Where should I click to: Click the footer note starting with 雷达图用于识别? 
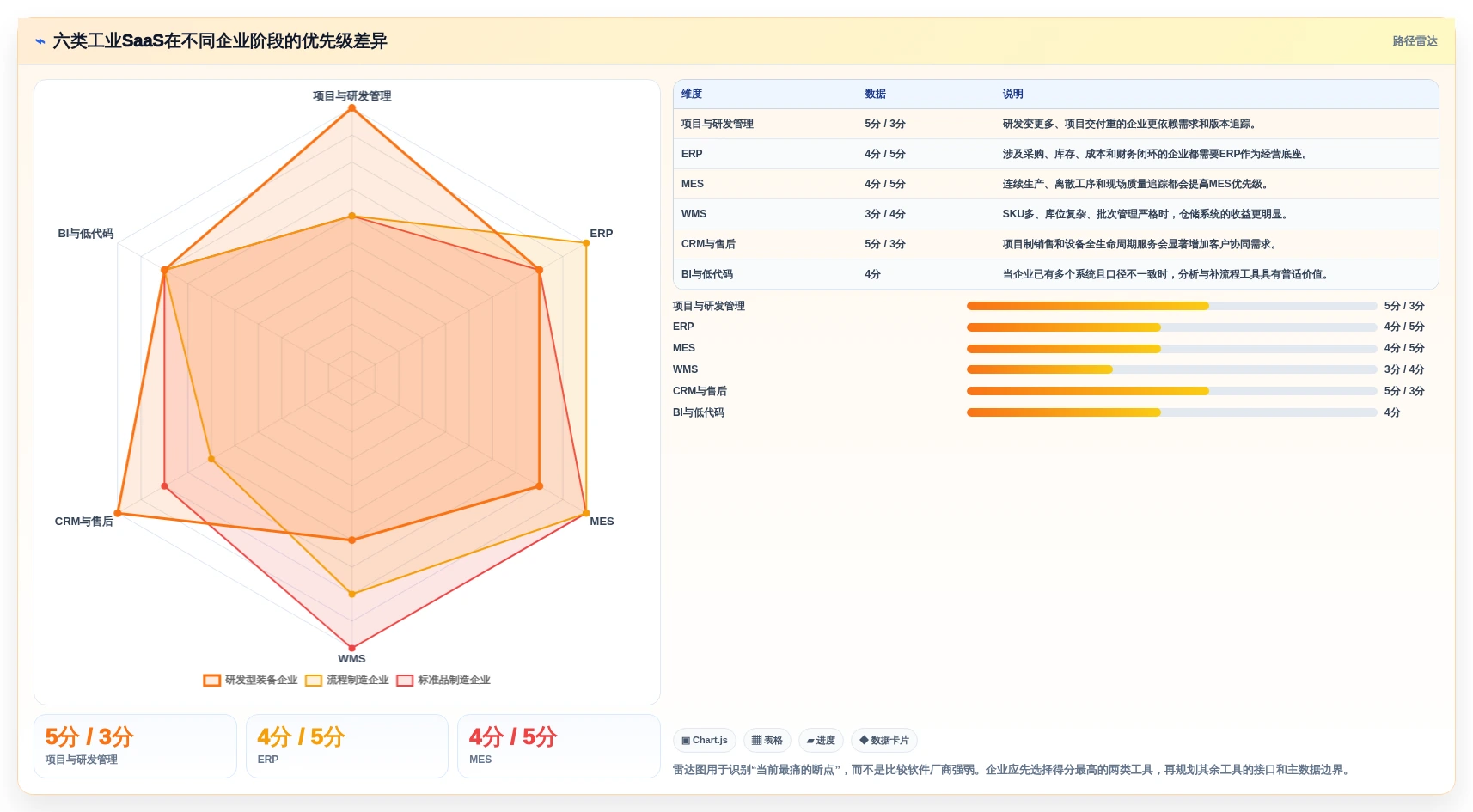(1013, 770)
